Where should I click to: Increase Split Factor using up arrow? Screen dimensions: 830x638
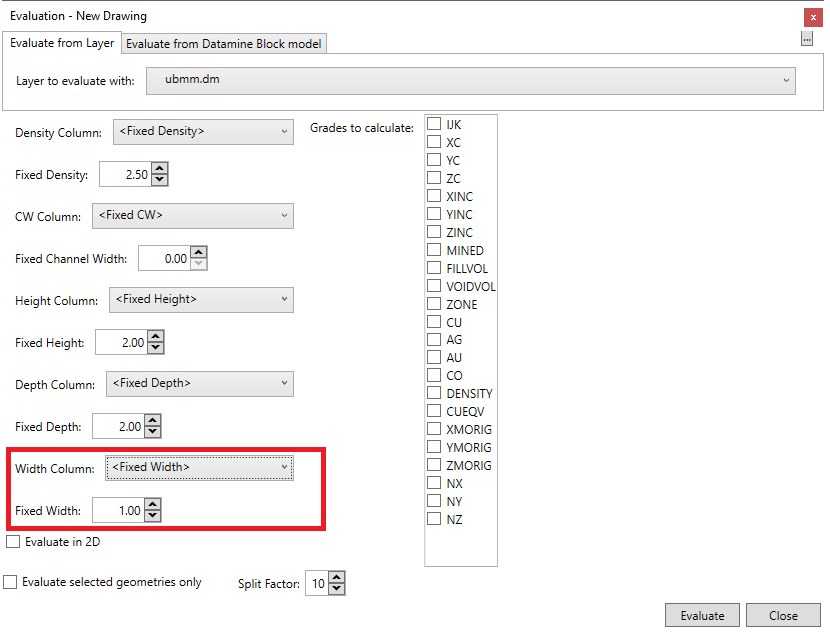[336, 578]
